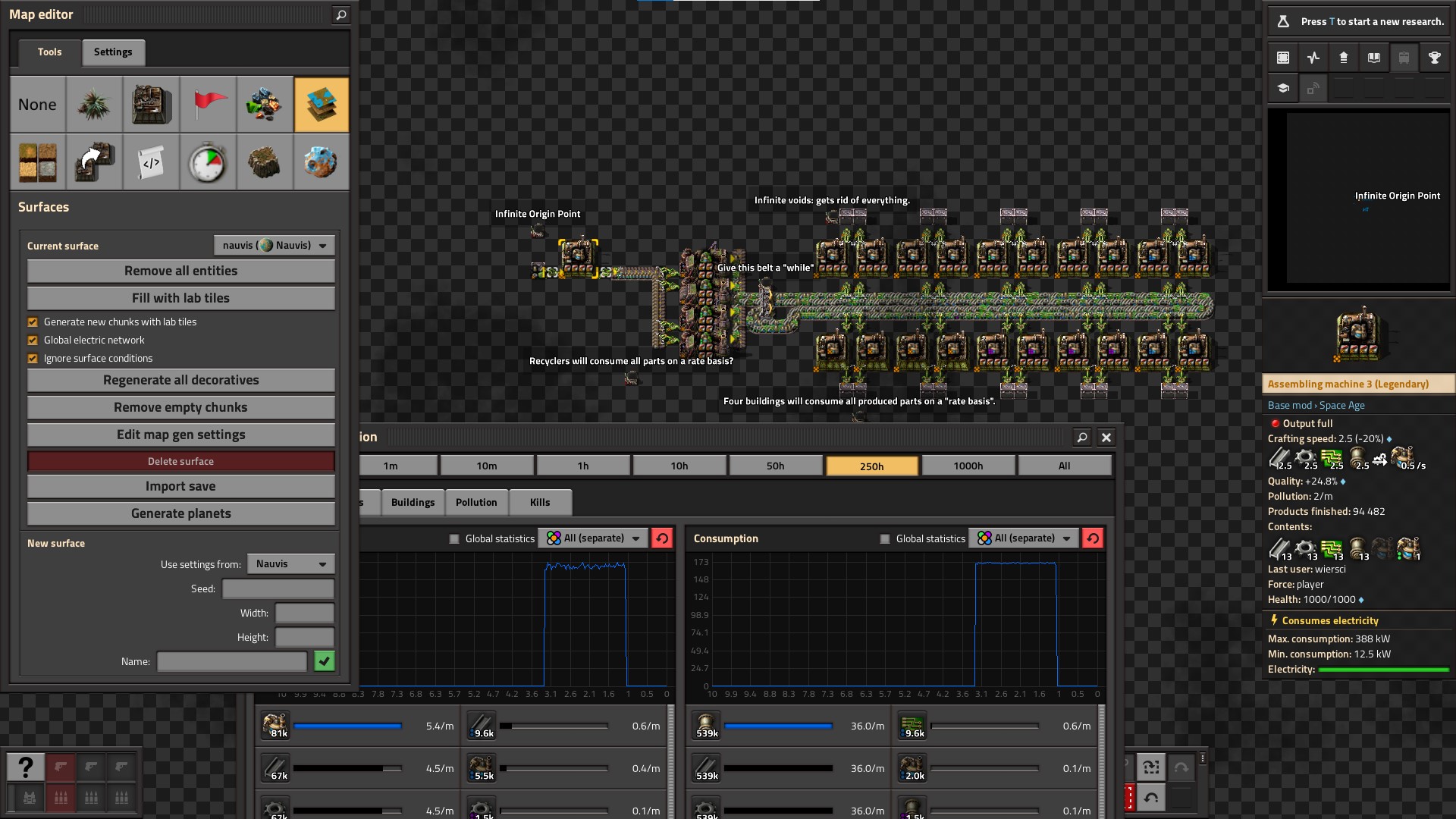1456x819 pixels.
Task: Click the new surface Name field
Action: tap(232, 661)
